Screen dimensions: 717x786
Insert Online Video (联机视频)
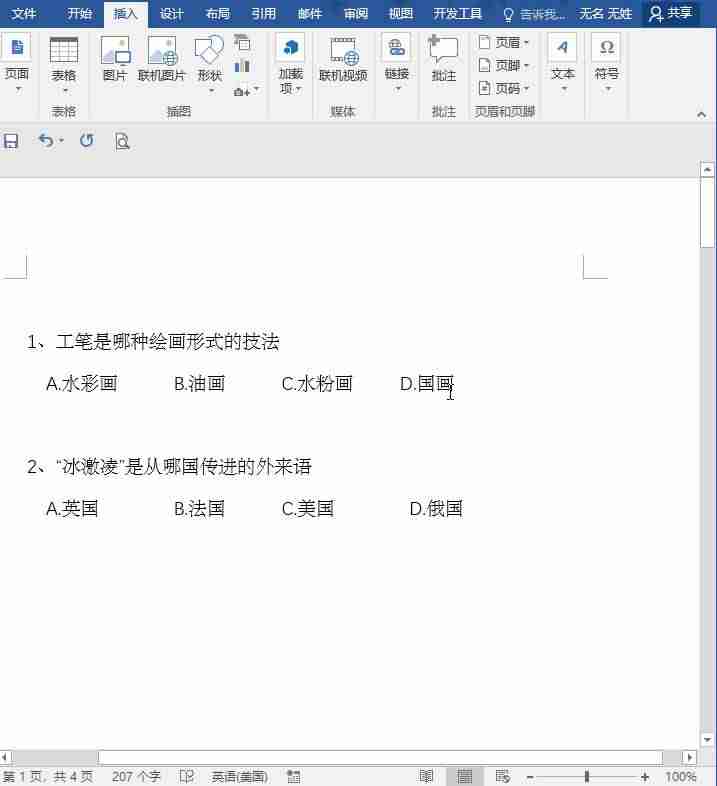[x=343, y=59]
